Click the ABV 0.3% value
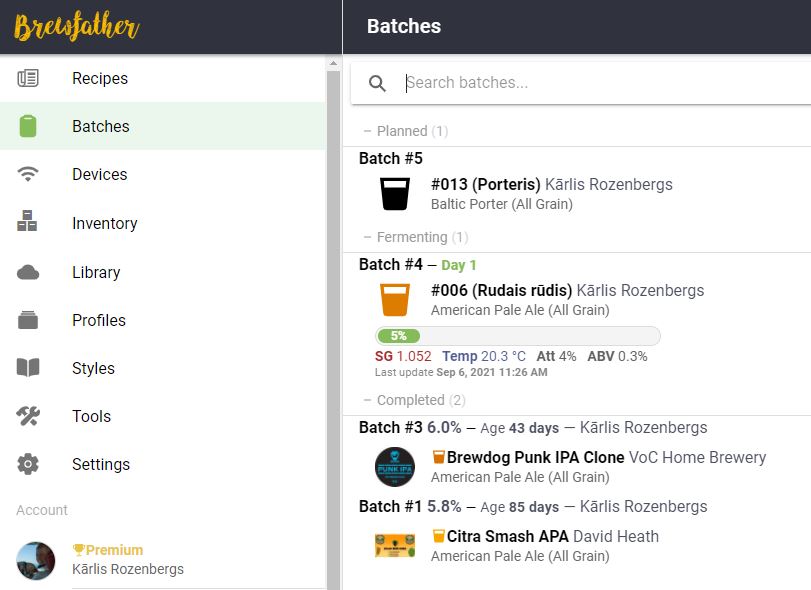Image resolution: width=811 pixels, height=590 pixels. [x=617, y=356]
